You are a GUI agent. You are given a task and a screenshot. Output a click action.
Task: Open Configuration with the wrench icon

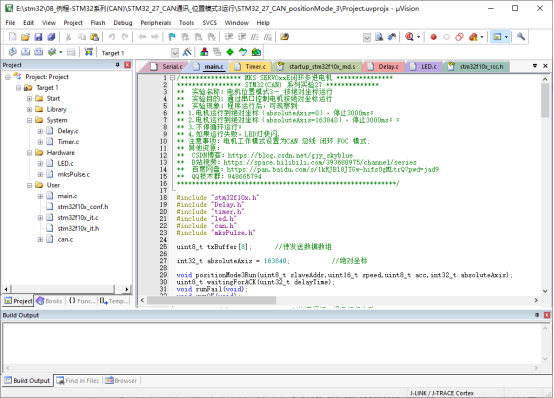[521, 37]
